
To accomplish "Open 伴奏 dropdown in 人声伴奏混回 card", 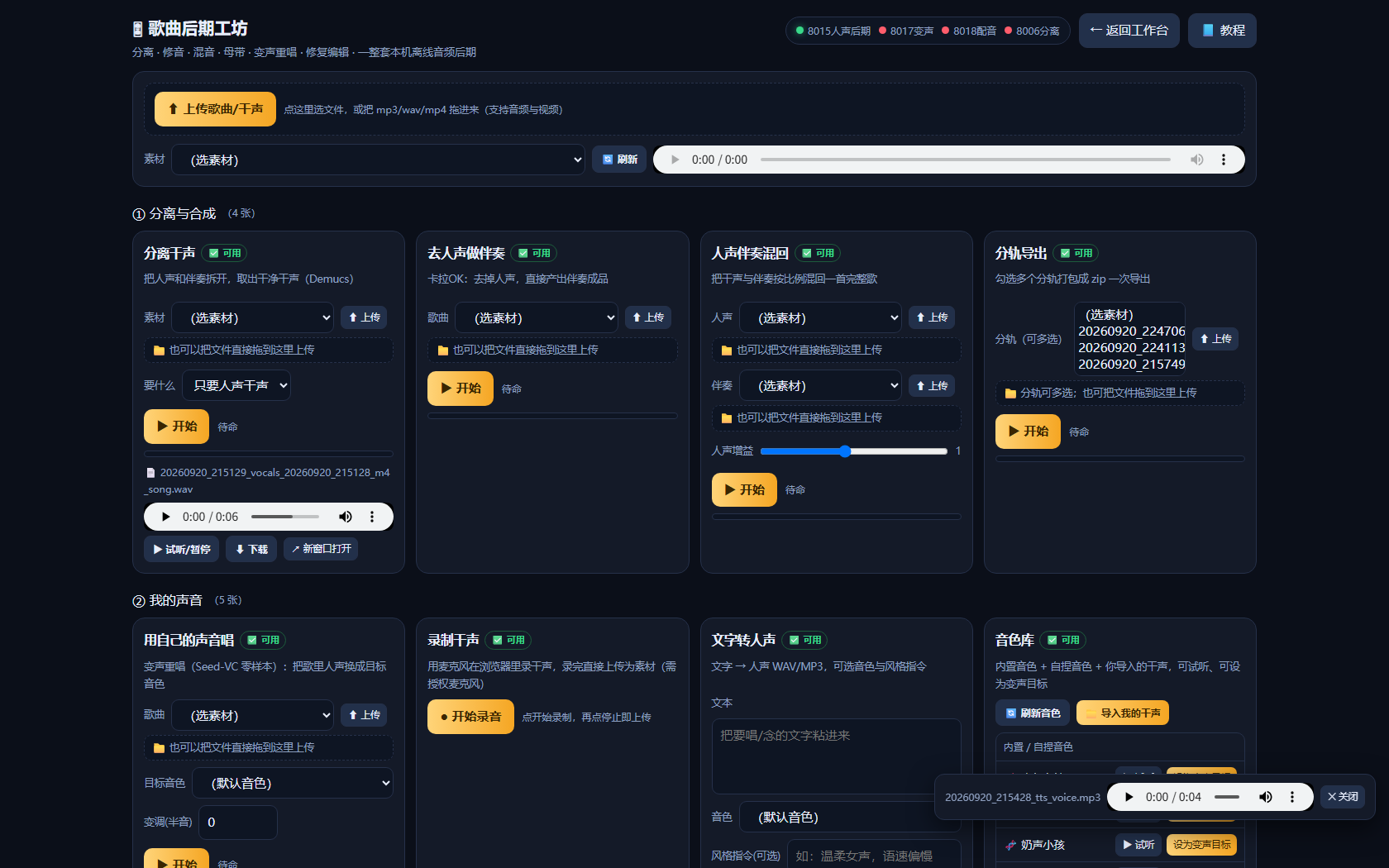I will [820, 386].
